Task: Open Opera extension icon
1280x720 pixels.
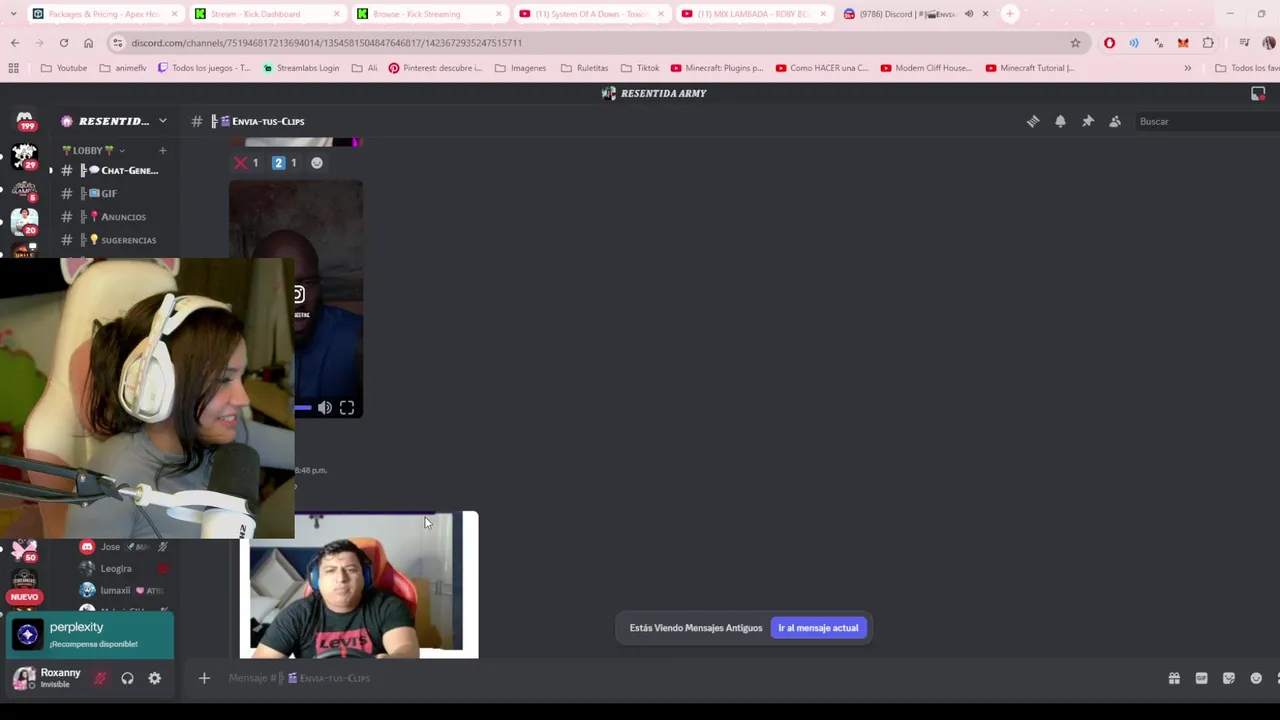Action: [x=1109, y=43]
